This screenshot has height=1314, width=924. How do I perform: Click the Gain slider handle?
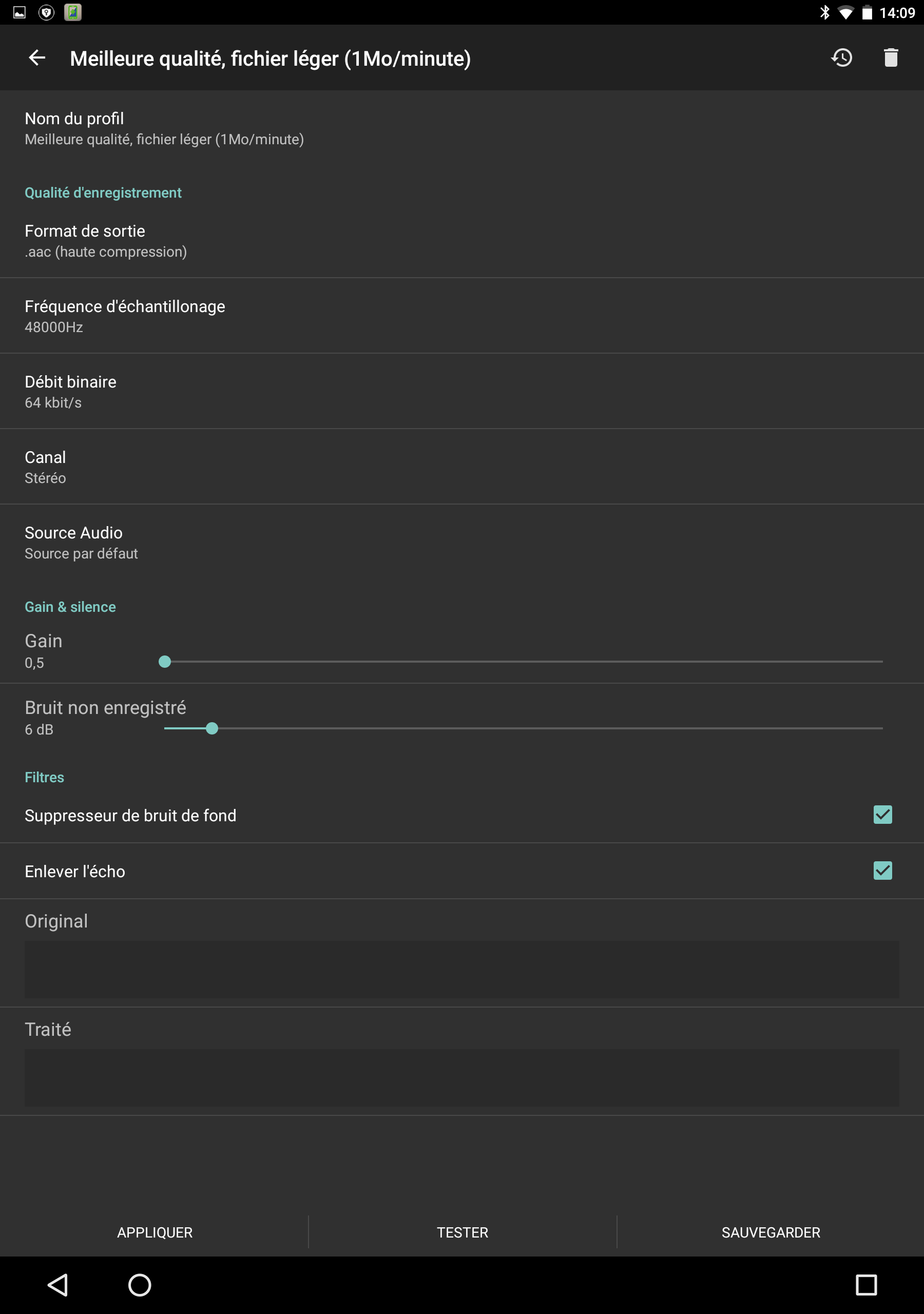pyautogui.click(x=165, y=662)
